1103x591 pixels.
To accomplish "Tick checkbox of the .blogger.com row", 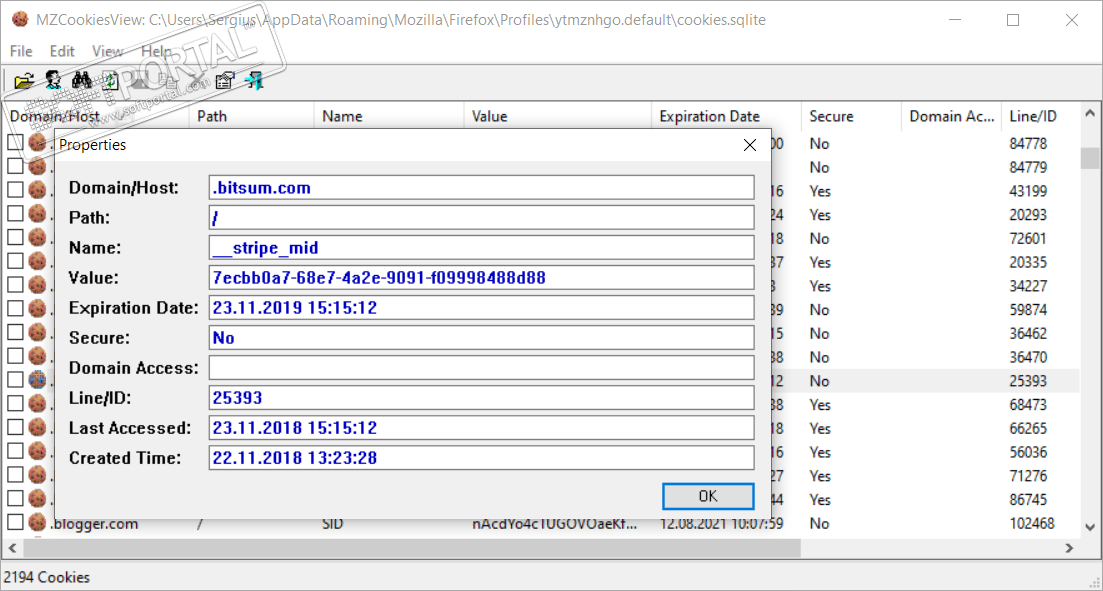I will pyautogui.click(x=15, y=522).
